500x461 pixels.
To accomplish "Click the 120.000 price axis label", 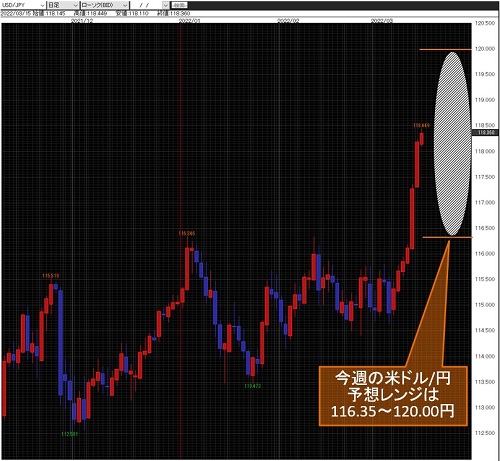I will pyautogui.click(x=485, y=49).
